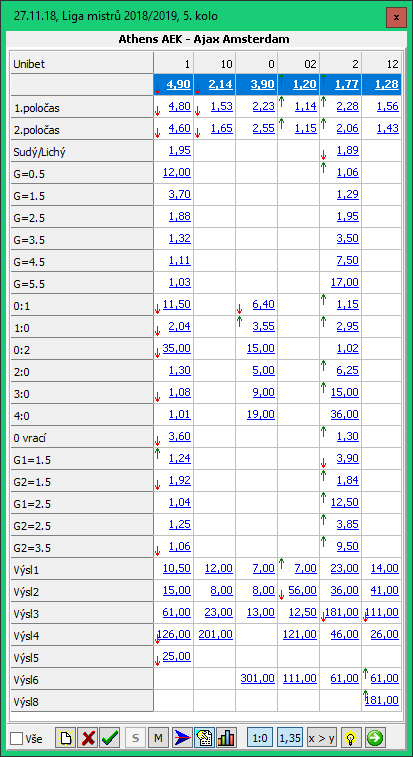Toggle the S button in the toolbar
413x757 pixels.
click(136, 738)
